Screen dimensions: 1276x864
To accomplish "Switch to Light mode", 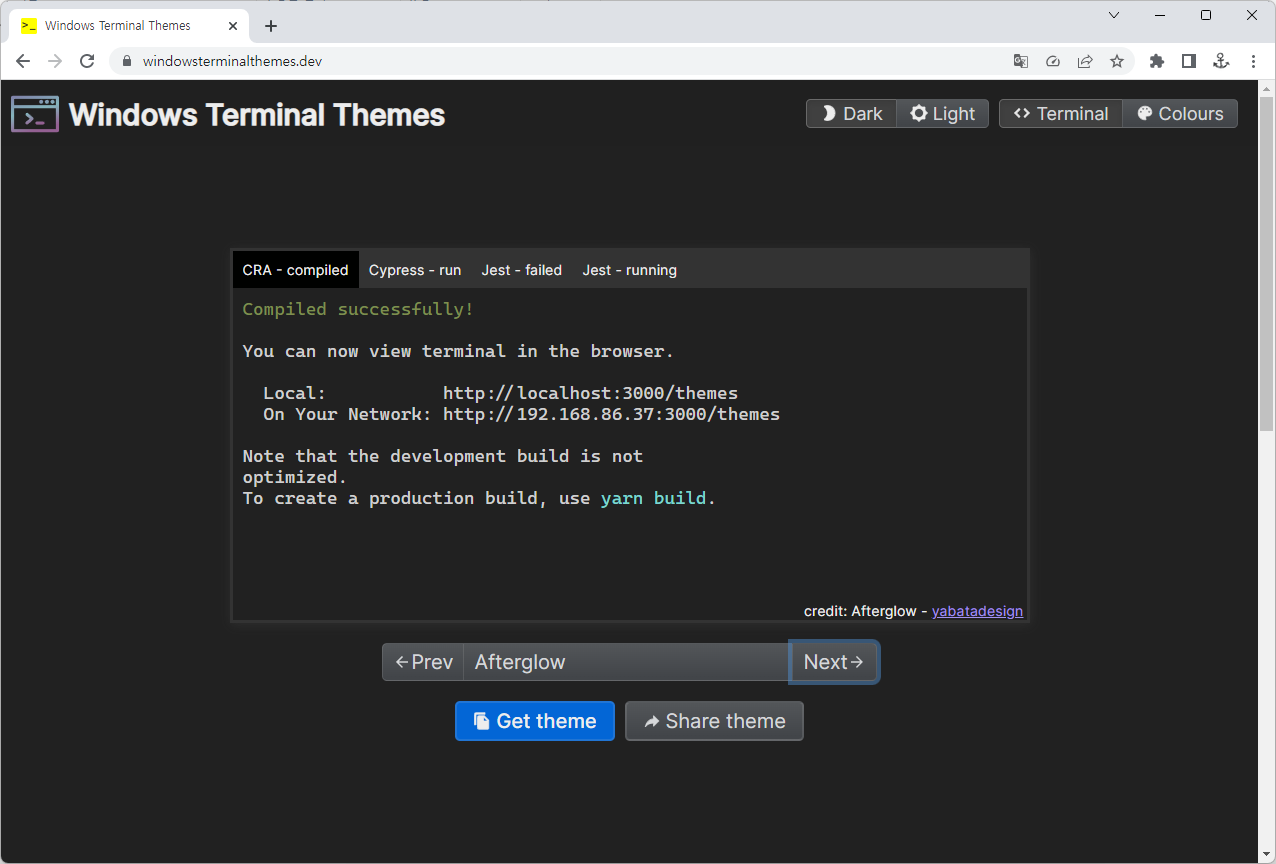I will [x=942, y=114].
